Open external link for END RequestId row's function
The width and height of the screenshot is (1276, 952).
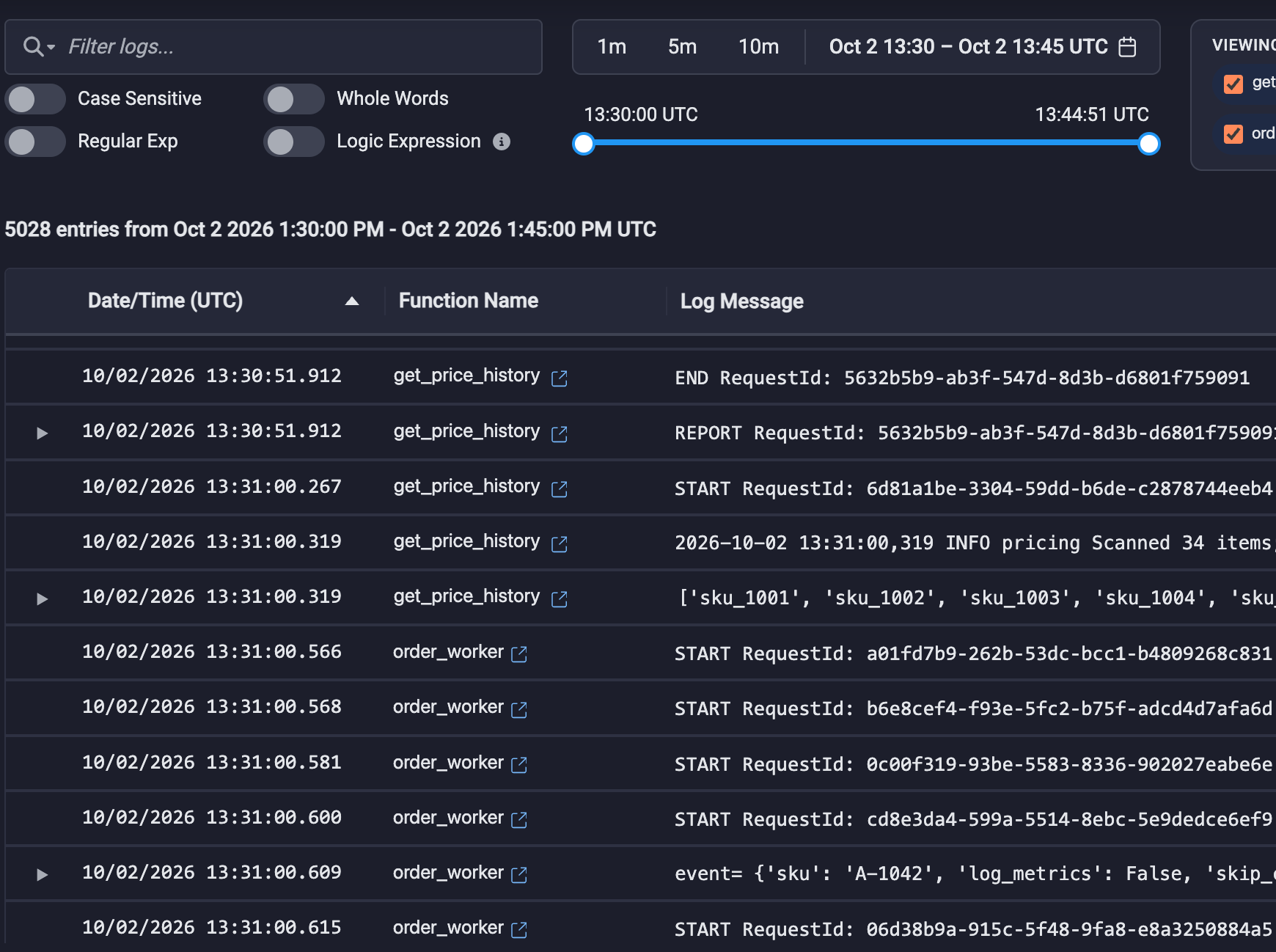click(560, 378)
